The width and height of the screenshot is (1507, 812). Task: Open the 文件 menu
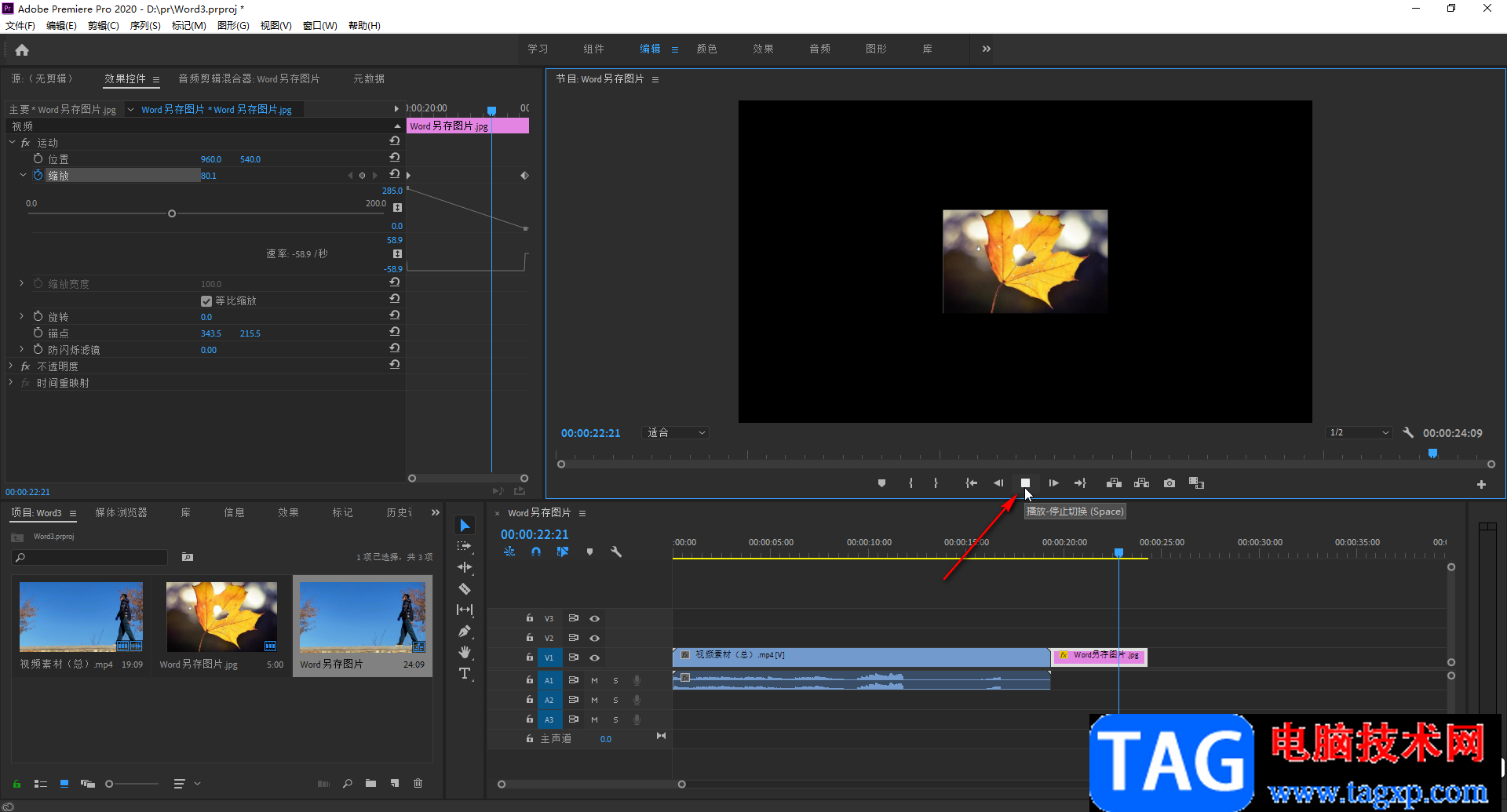[x=20, y=26]
